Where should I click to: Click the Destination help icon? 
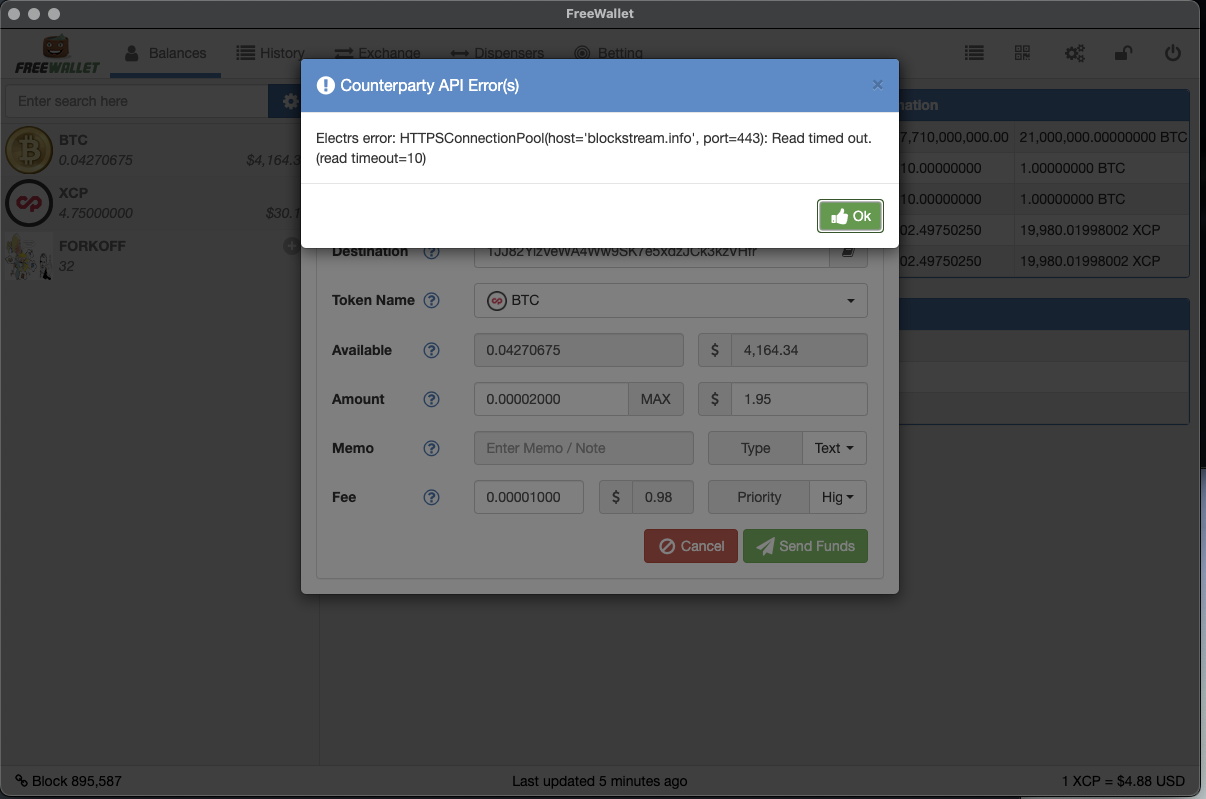coord(431,251)
